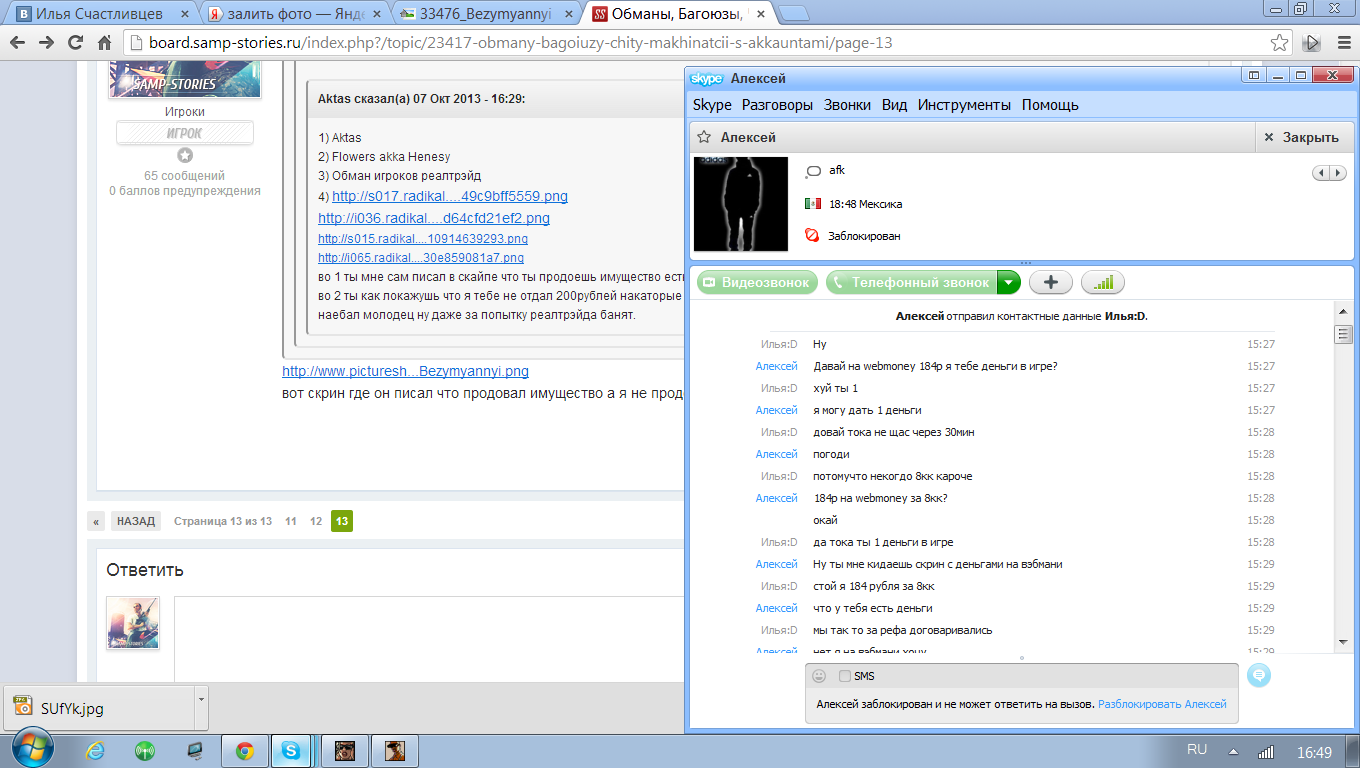Open the i036.radikal png link
Screen dimensions: 1360x768
coord(434,218)
